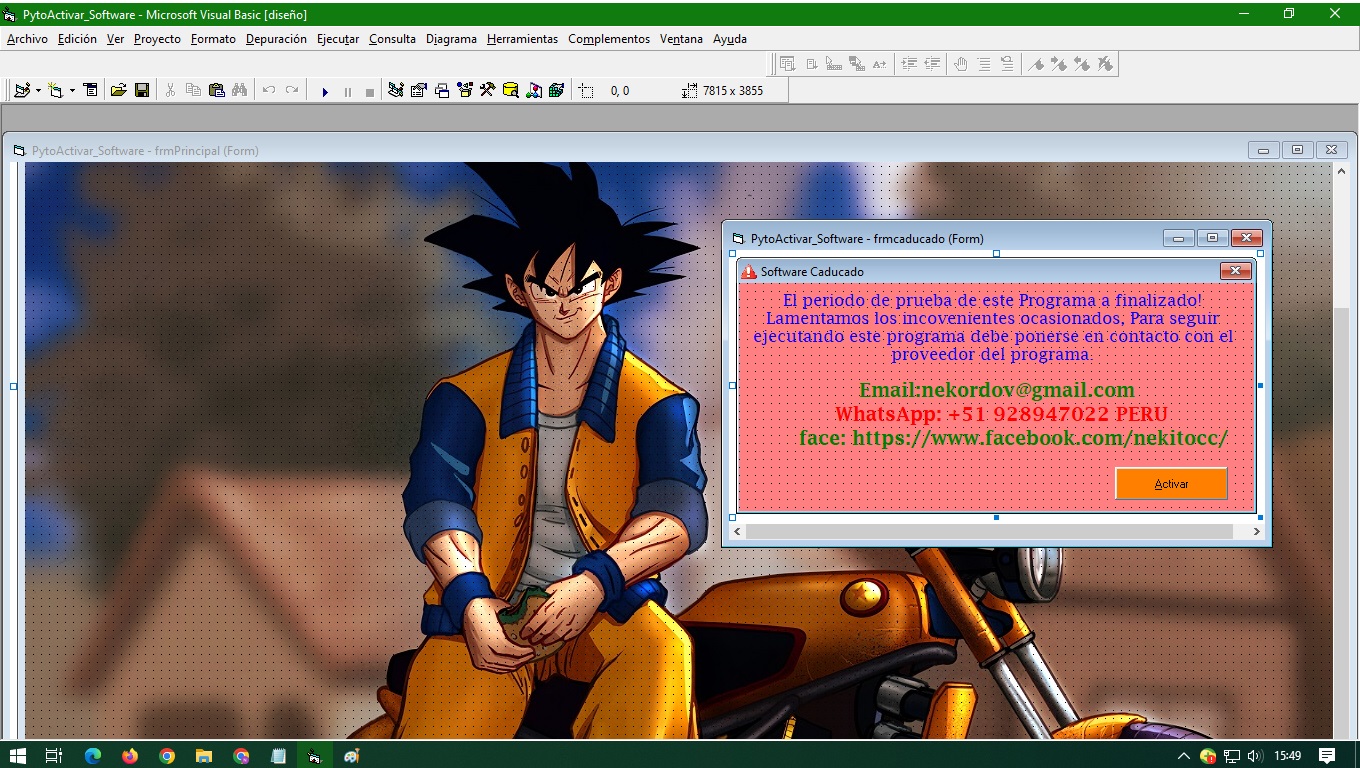
Task: Click the orange Activar button
Action: point(1171,483)
